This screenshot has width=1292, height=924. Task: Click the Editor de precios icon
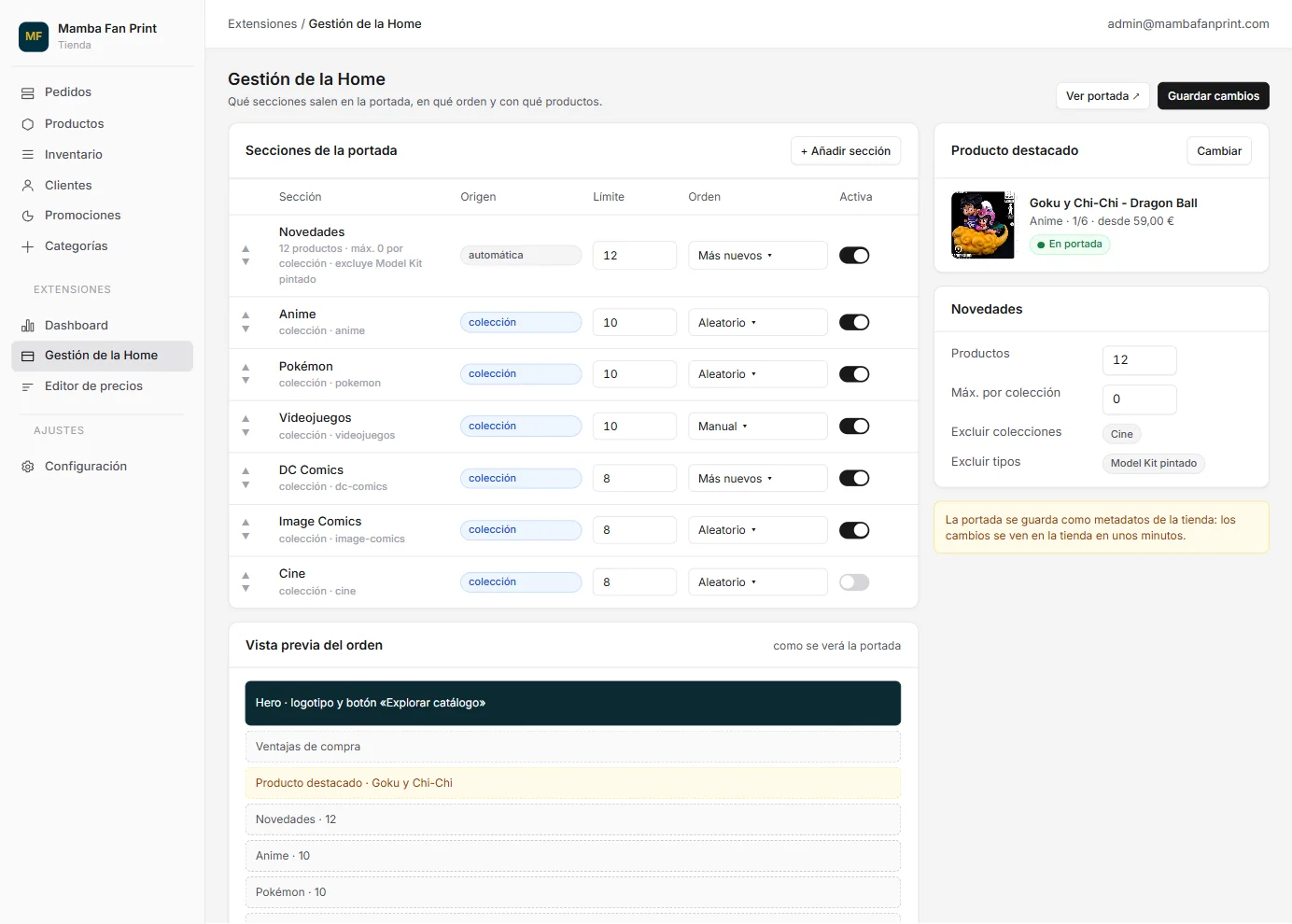tap(28, 386)
